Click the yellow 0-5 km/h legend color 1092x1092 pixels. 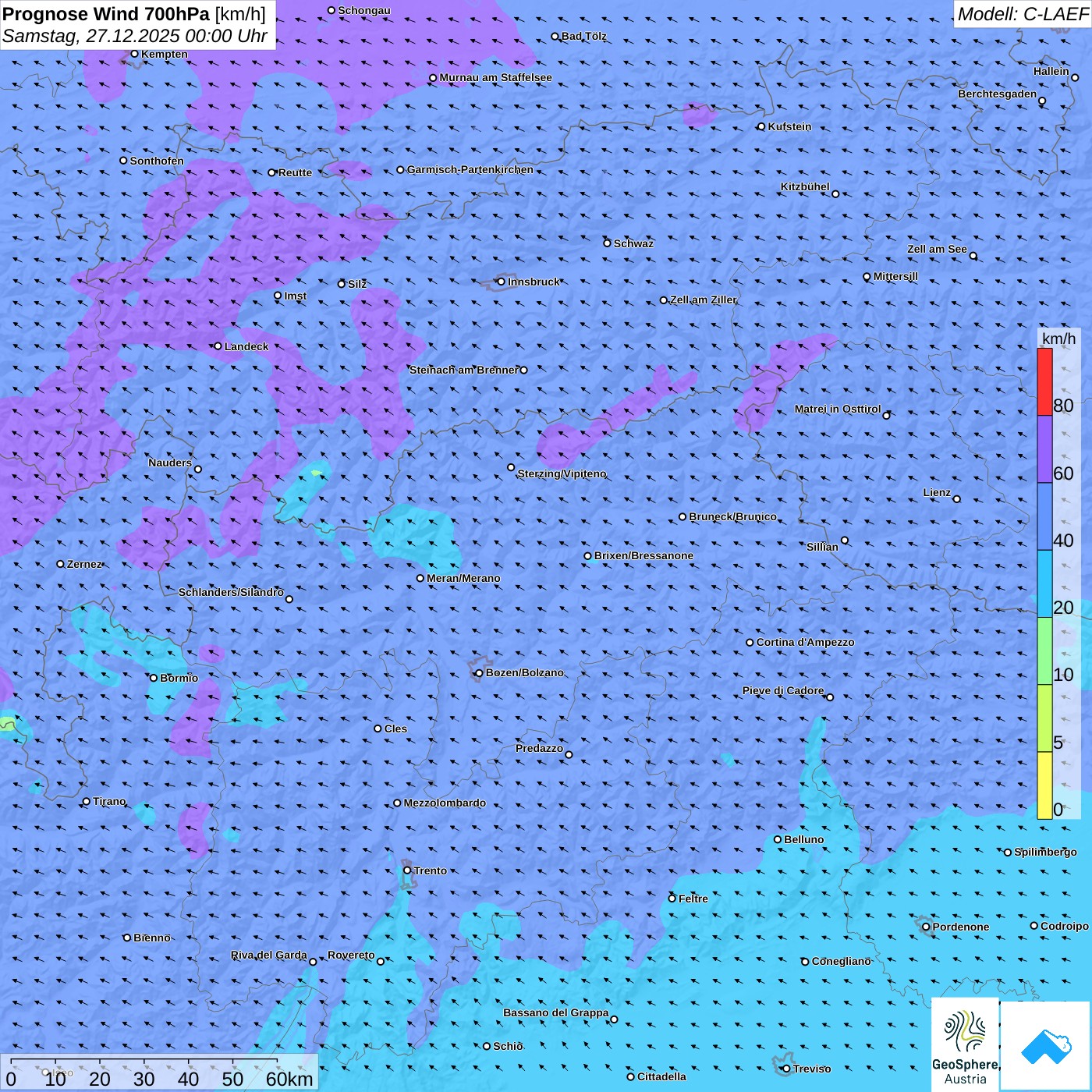pyautogui.click(x=1044, y=785)
